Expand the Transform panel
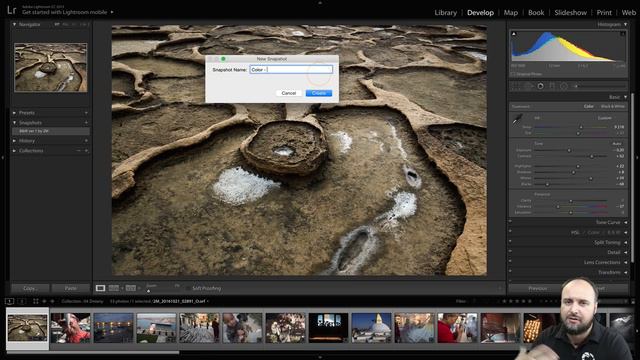Image resolution: width=640 pixels, height=360 pixels. [x=625, y=272]
